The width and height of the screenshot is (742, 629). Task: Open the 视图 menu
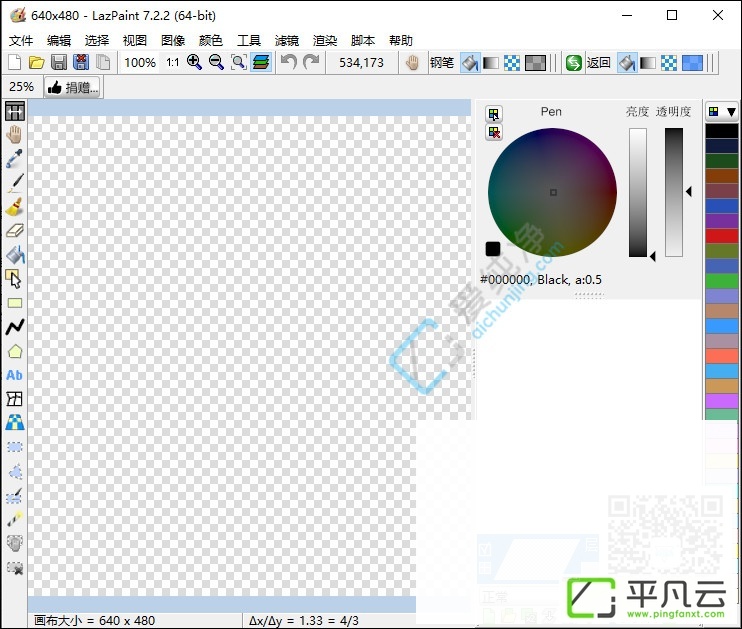[x=135, y=40]
